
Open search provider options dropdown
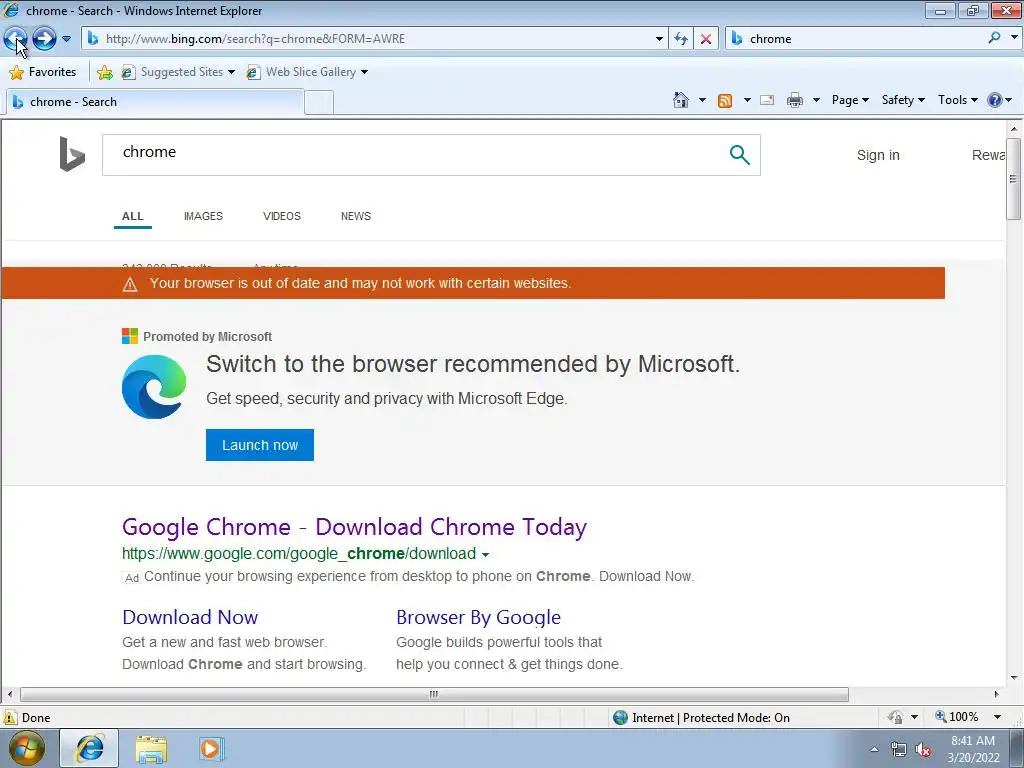point(1014,38)
